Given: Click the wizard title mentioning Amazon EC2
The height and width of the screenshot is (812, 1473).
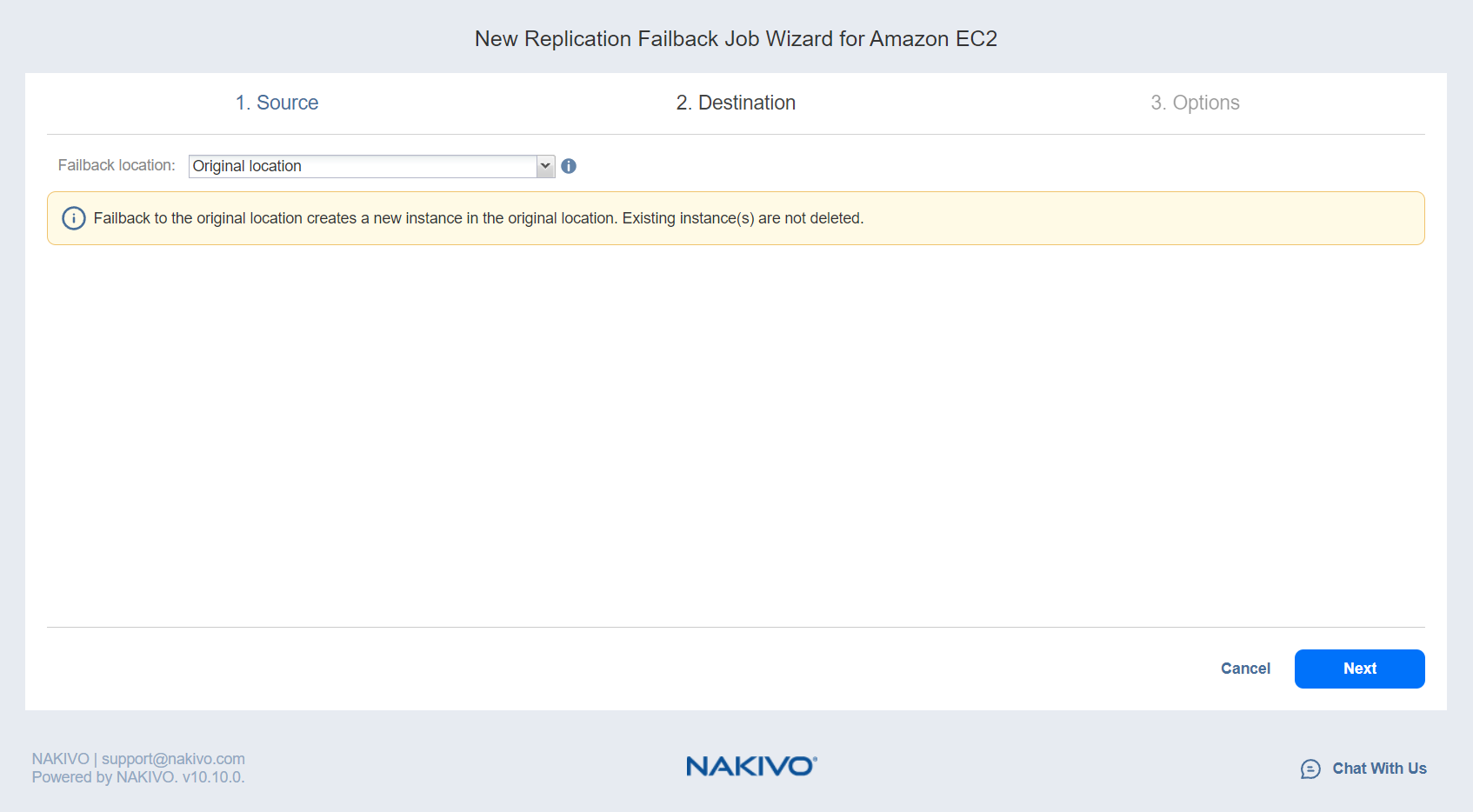Looking at the screenshot, I should [x=736, y=39].
